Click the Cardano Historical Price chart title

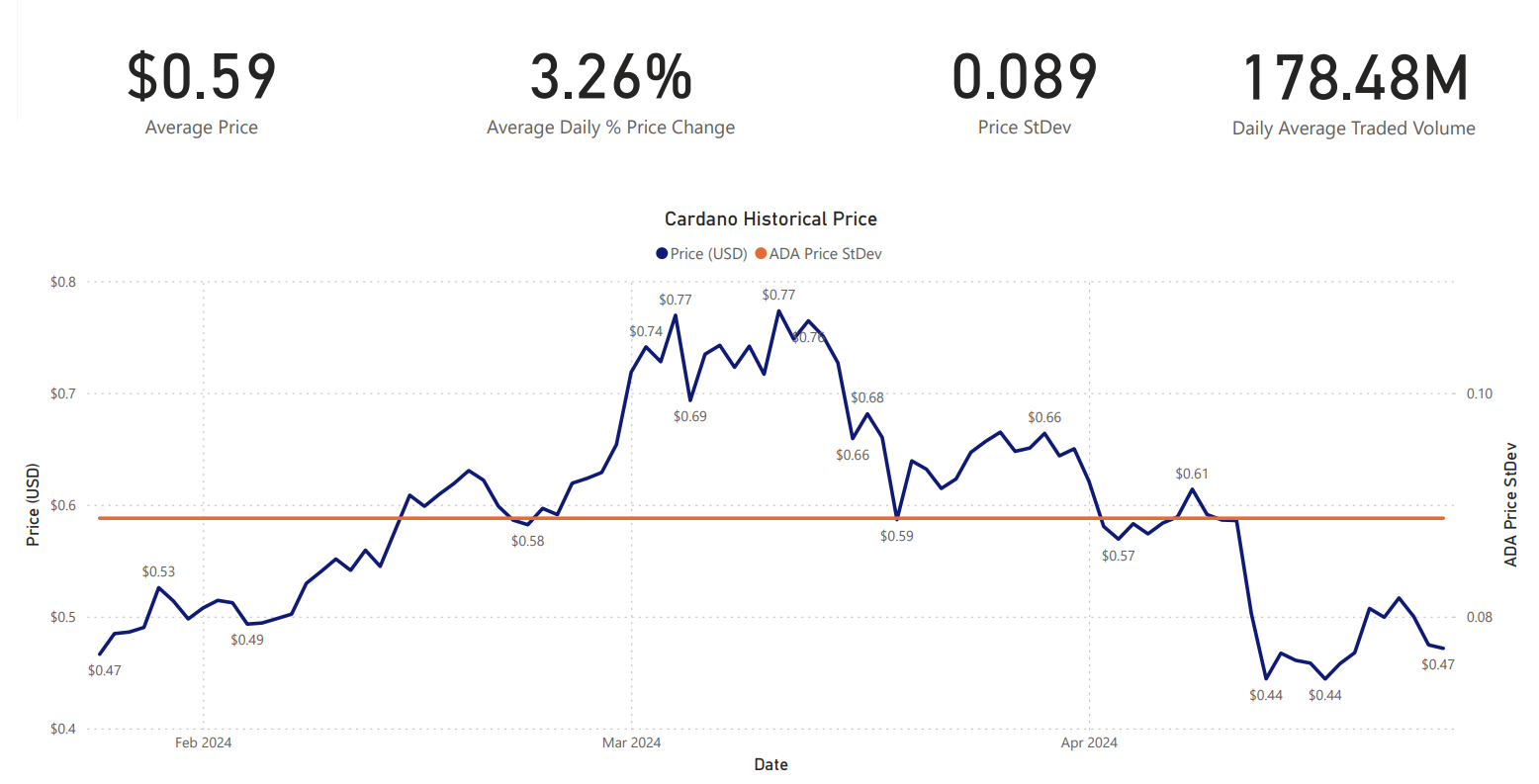click(770, 219)
